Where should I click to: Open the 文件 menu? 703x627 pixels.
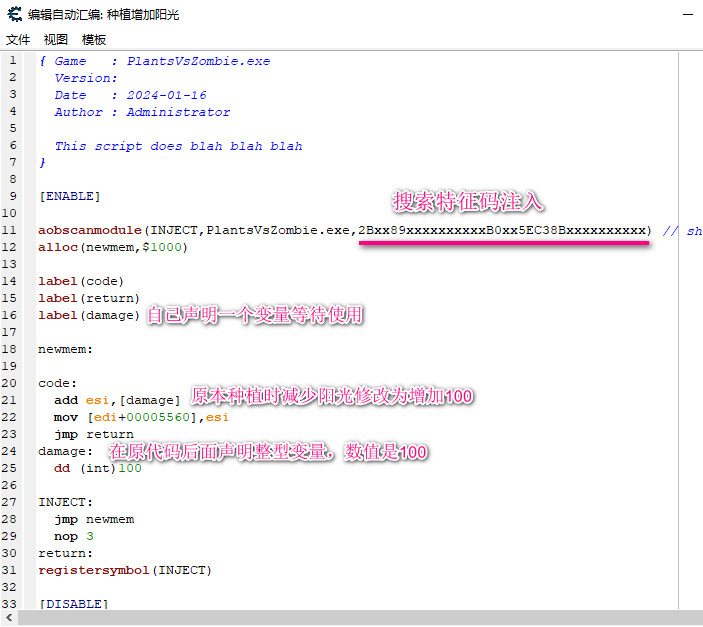pos(18,40)
